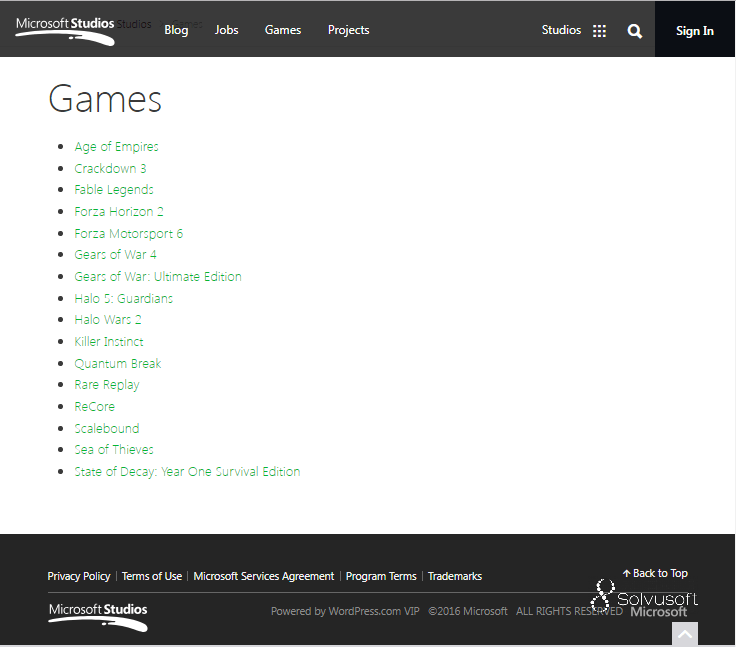Open the Blog menu item

(x=176, y=30)
